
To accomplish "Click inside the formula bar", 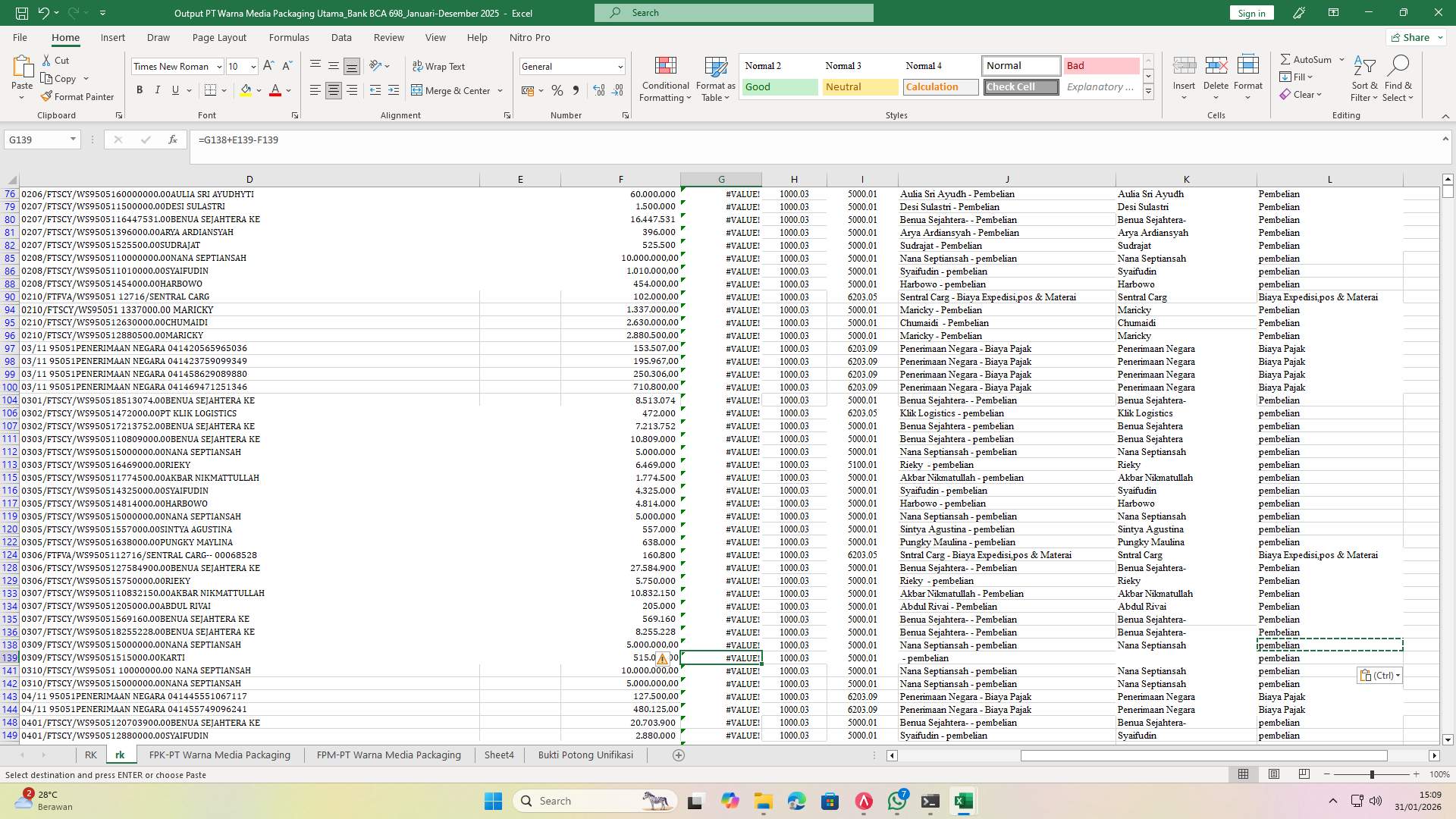I will tap(455, 140).
